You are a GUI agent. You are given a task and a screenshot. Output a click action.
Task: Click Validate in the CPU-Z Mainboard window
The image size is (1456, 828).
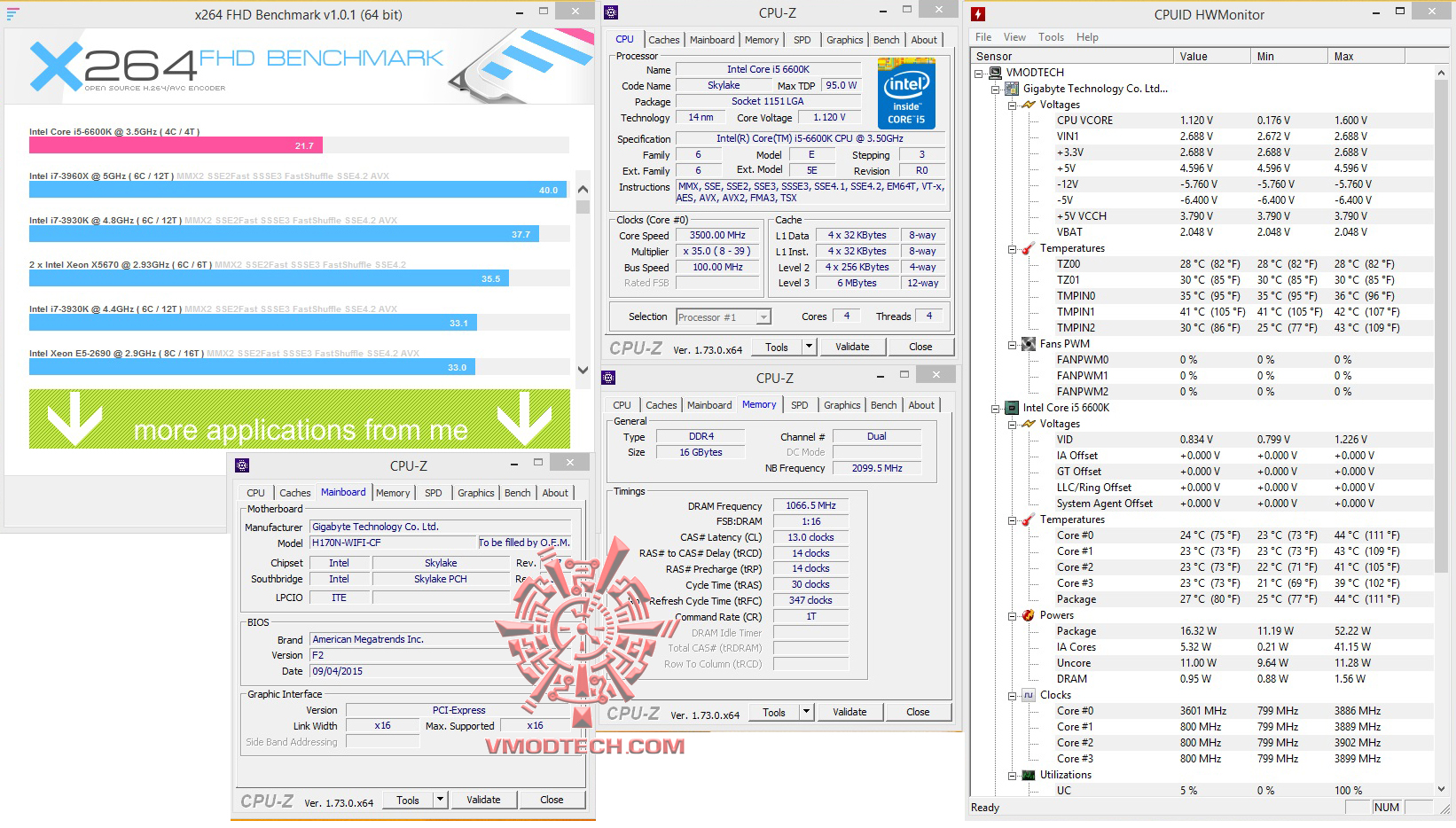(483, 800)
